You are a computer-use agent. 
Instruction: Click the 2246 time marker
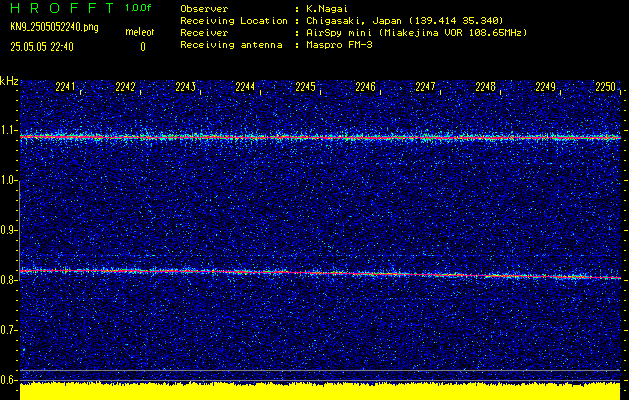pyautogui.click(x=365, y=87)
